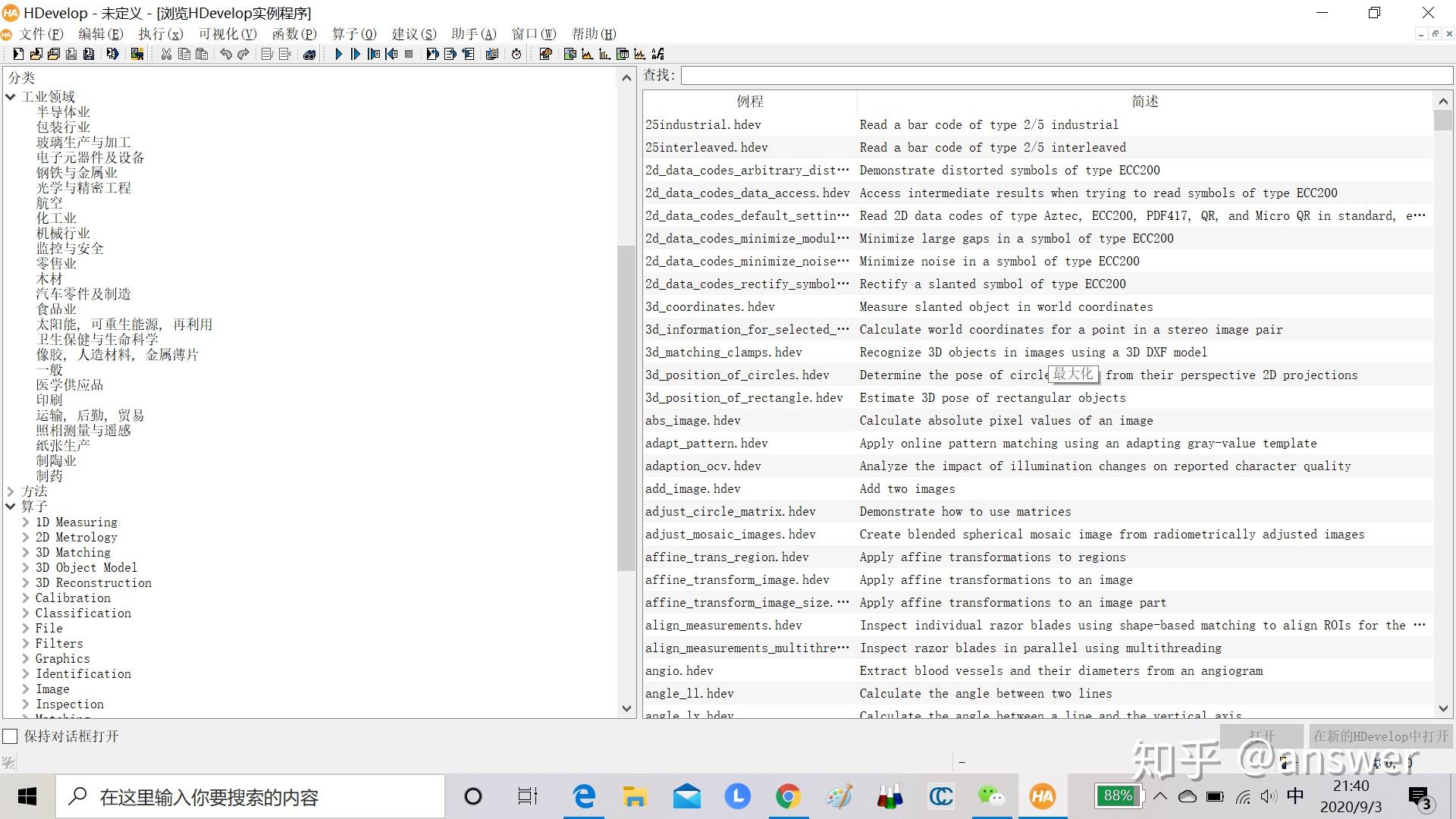This screenshot has height=819, width=1456.
Task: Click the Undo arrow icon
Action: [x=225, y=54]
